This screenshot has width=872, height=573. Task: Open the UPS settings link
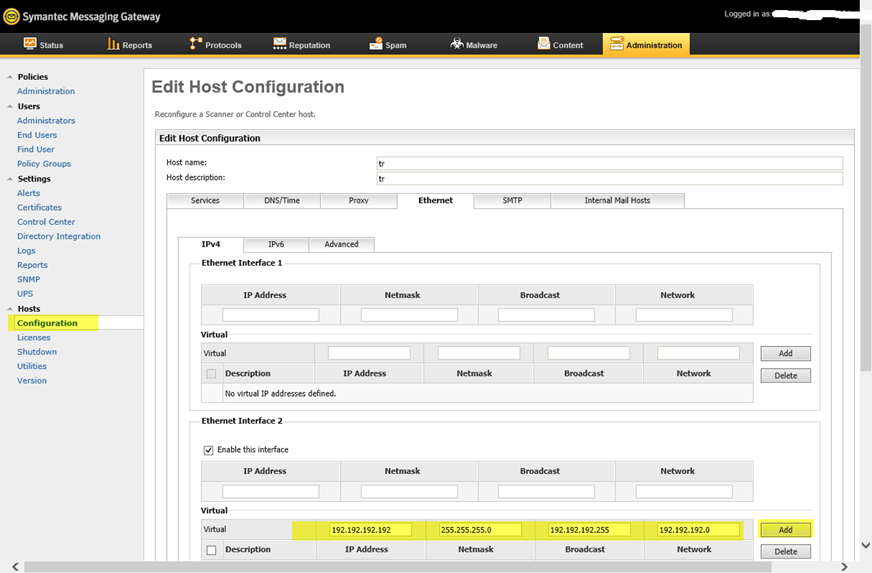[x=25, y=294]
